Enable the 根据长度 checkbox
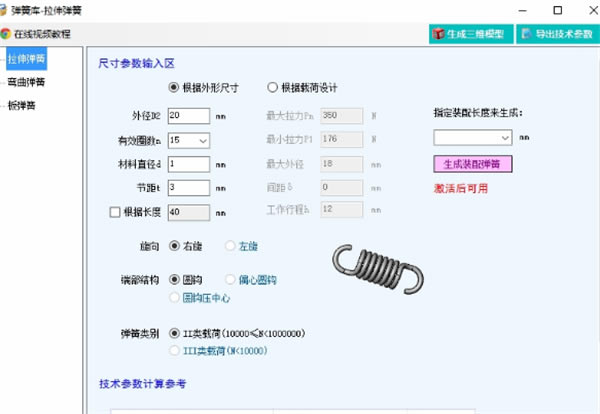 (x=115, y=212)
